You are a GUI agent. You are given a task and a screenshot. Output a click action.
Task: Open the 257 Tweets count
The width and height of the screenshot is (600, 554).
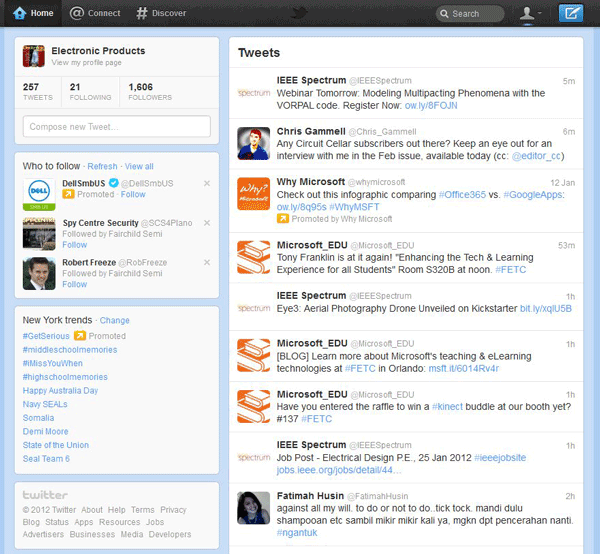click(38, 92)
